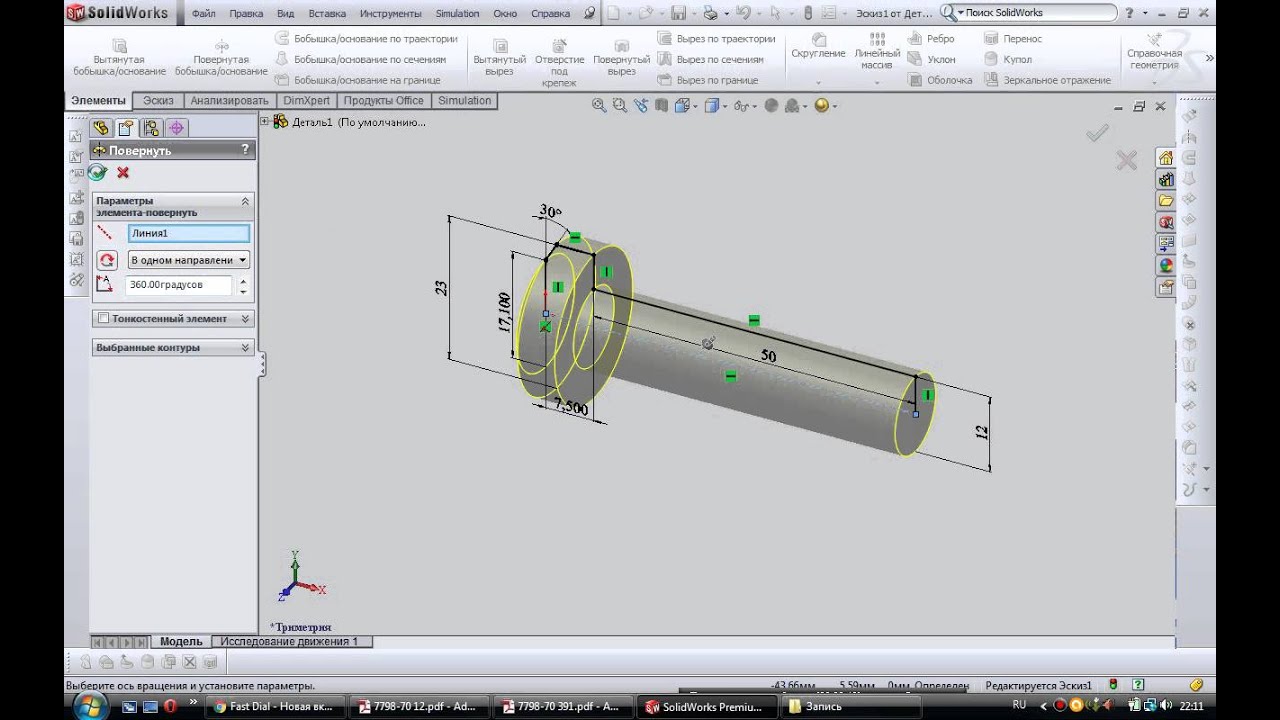Click Повернутая бобышка/основание button
This screenshot has height=720, width=1280.
click(x=221, y=58)
